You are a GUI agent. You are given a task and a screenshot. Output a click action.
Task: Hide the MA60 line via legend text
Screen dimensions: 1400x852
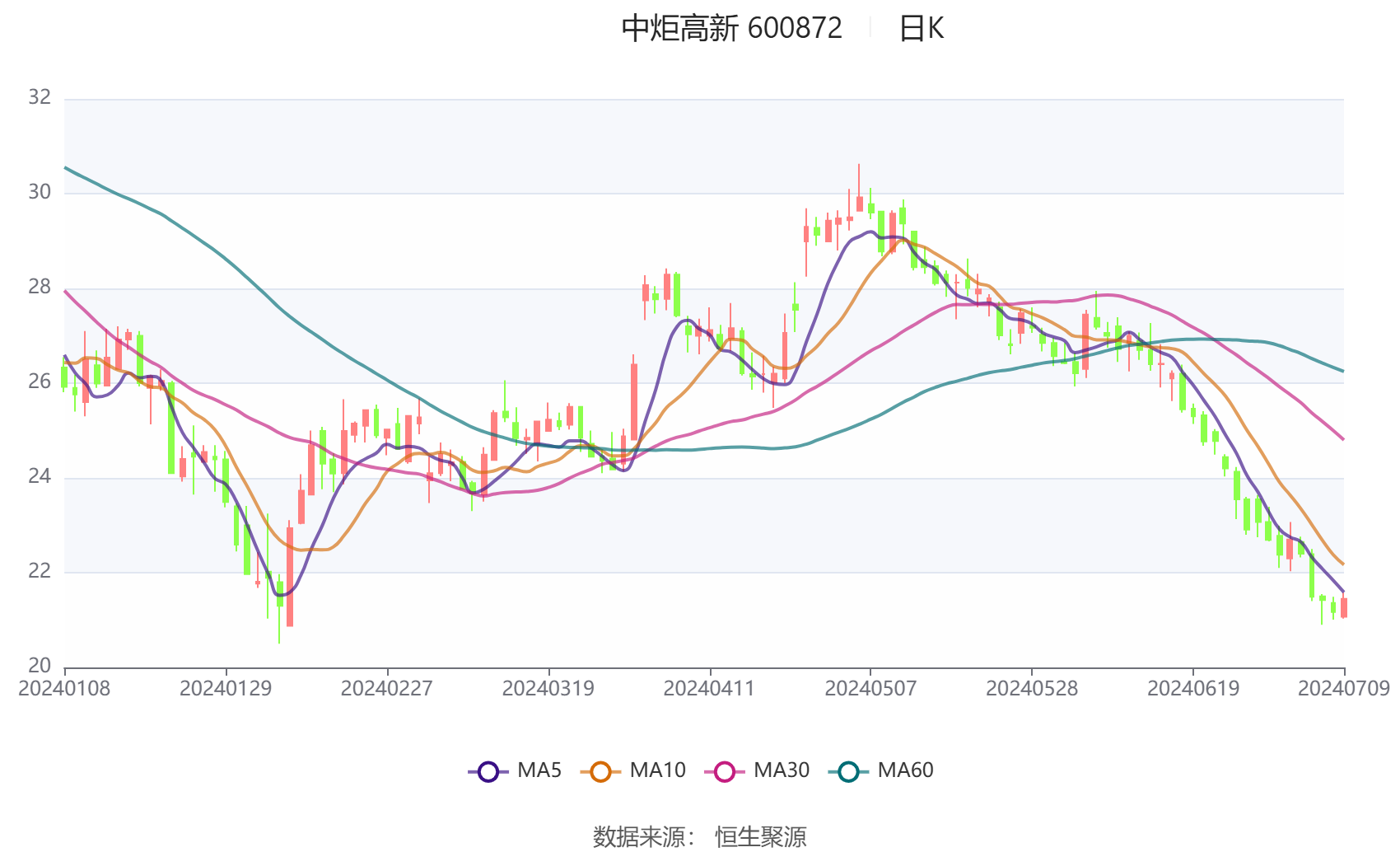(x=905, y=770)
